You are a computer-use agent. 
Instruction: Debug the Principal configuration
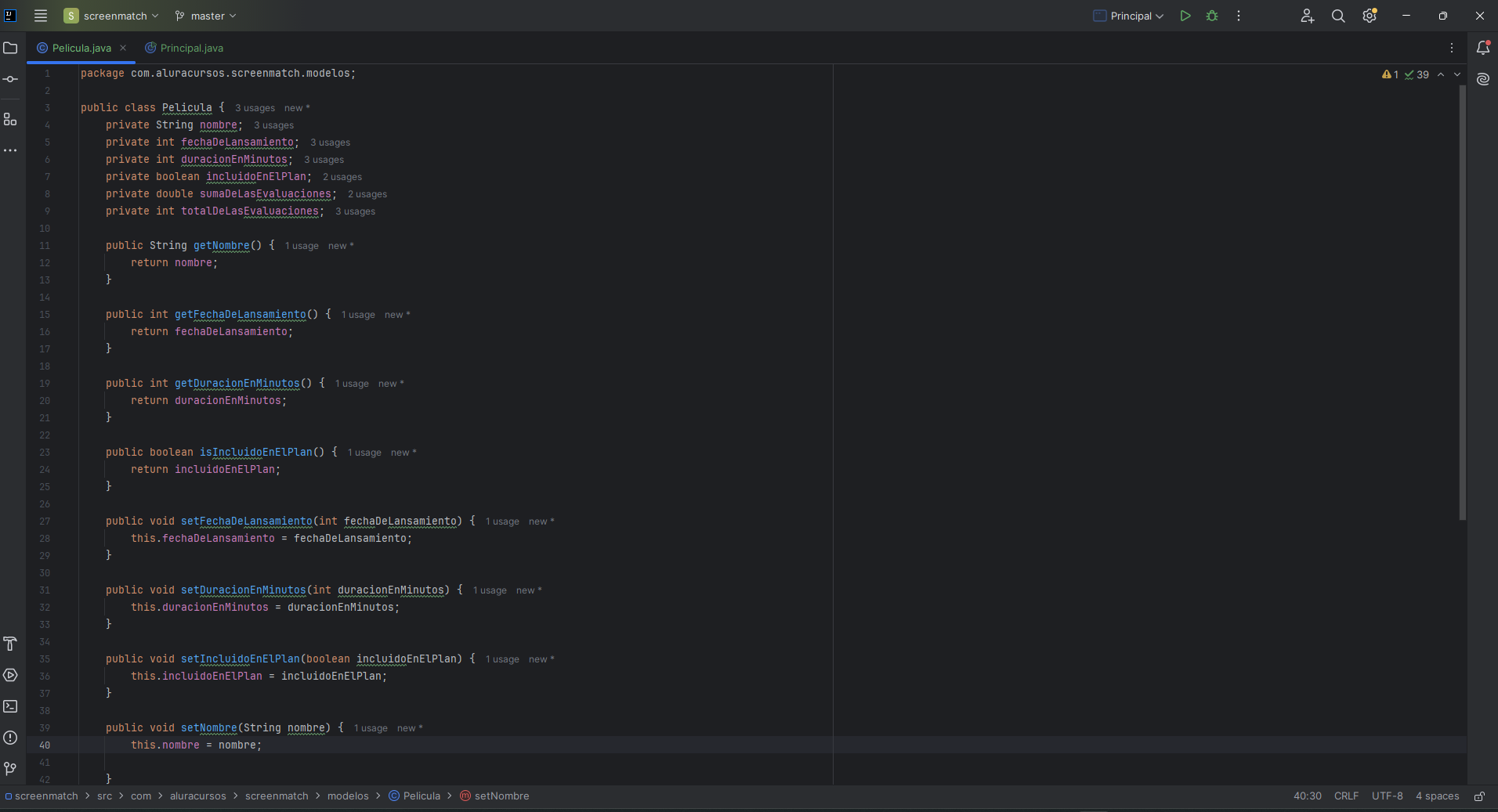pos(1212,16)
